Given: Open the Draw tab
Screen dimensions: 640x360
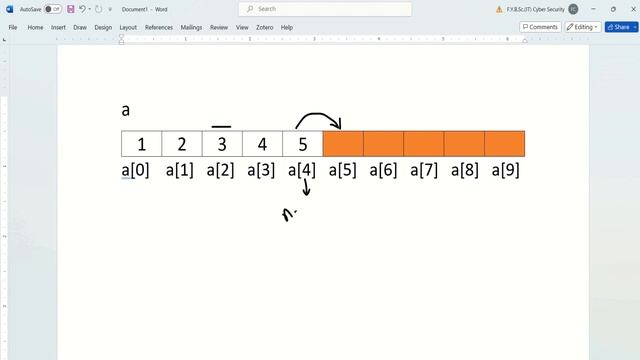Looking at the screenshot, I should point(80,27).
